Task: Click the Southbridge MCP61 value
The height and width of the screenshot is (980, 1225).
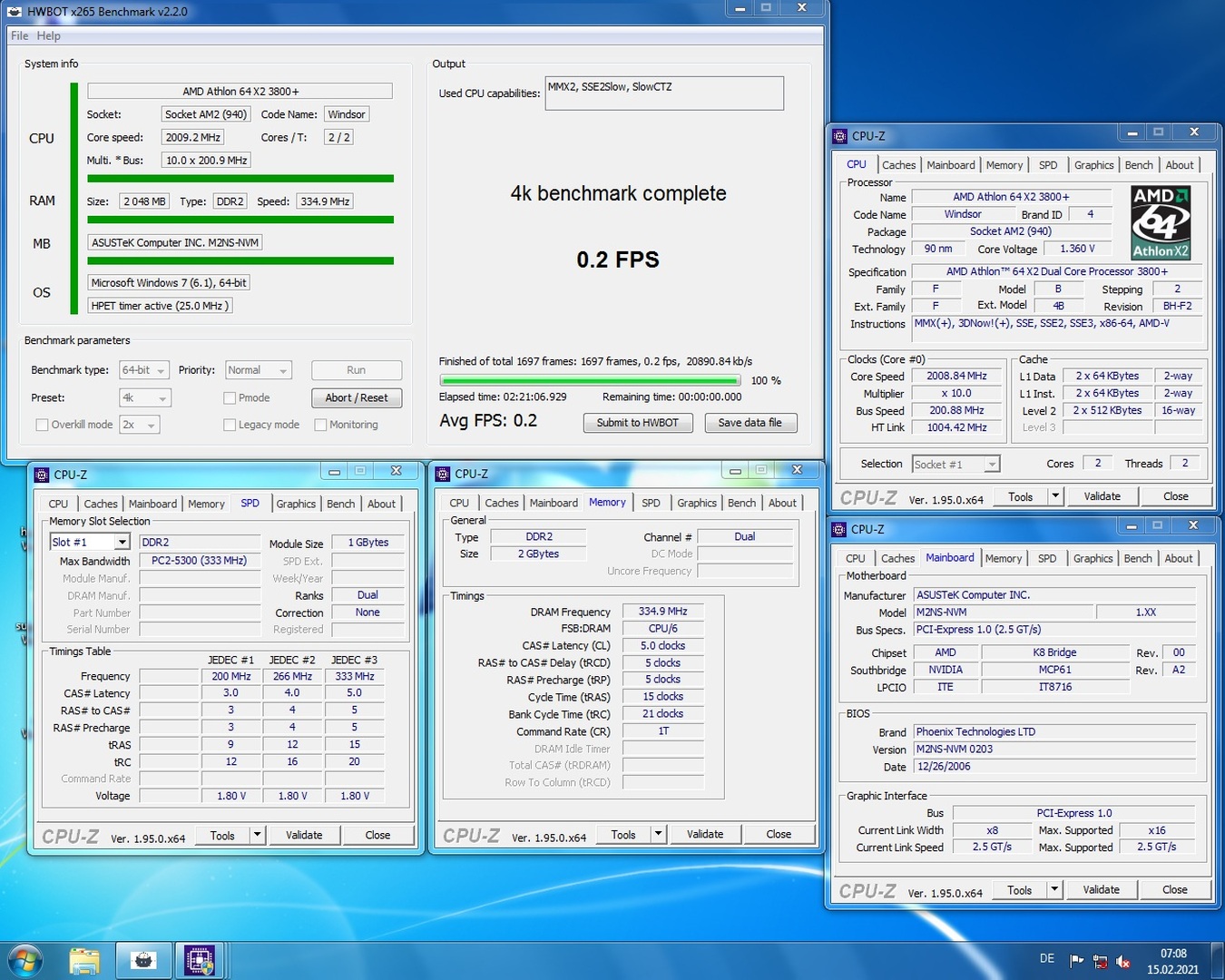Action: 1054,670
